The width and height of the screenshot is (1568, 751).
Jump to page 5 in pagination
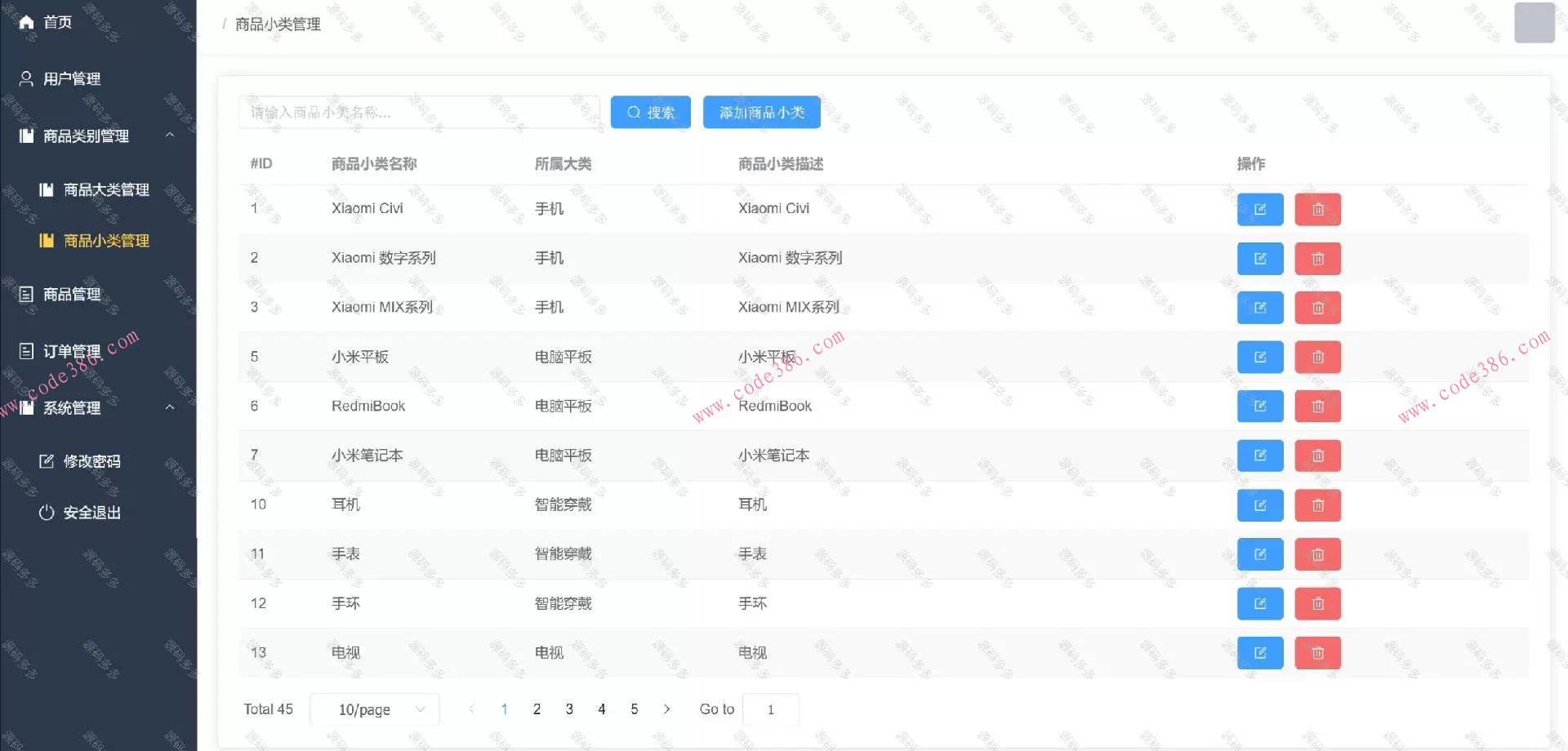[635, 709]
